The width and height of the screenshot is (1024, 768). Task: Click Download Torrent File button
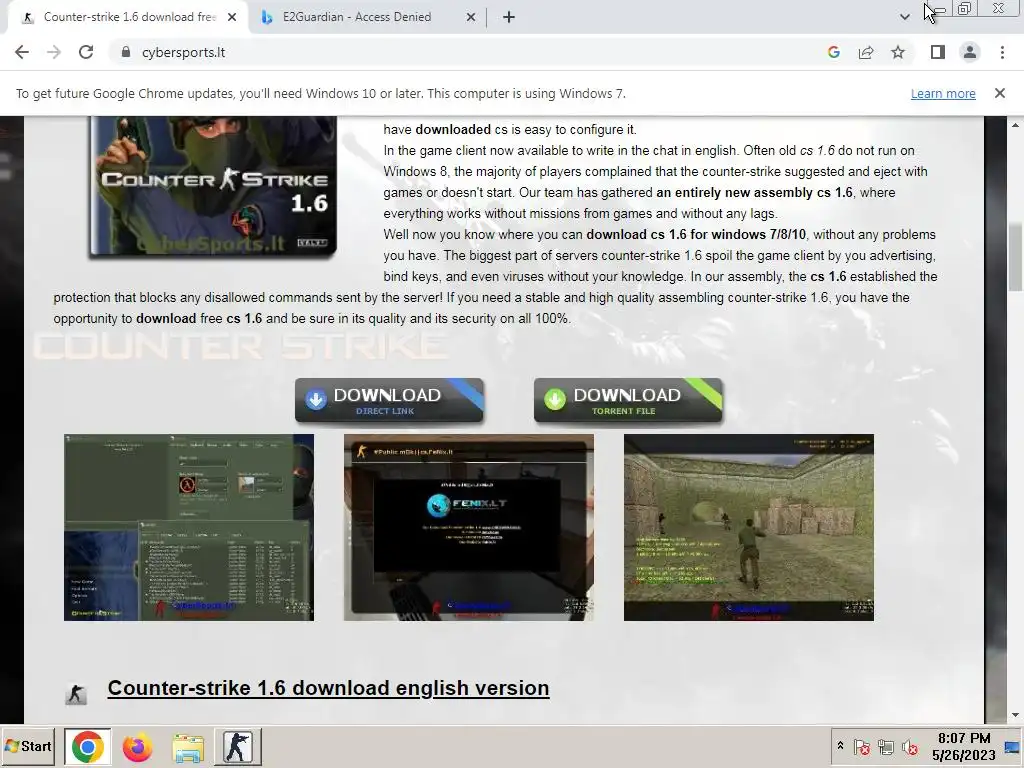point(628,400)
